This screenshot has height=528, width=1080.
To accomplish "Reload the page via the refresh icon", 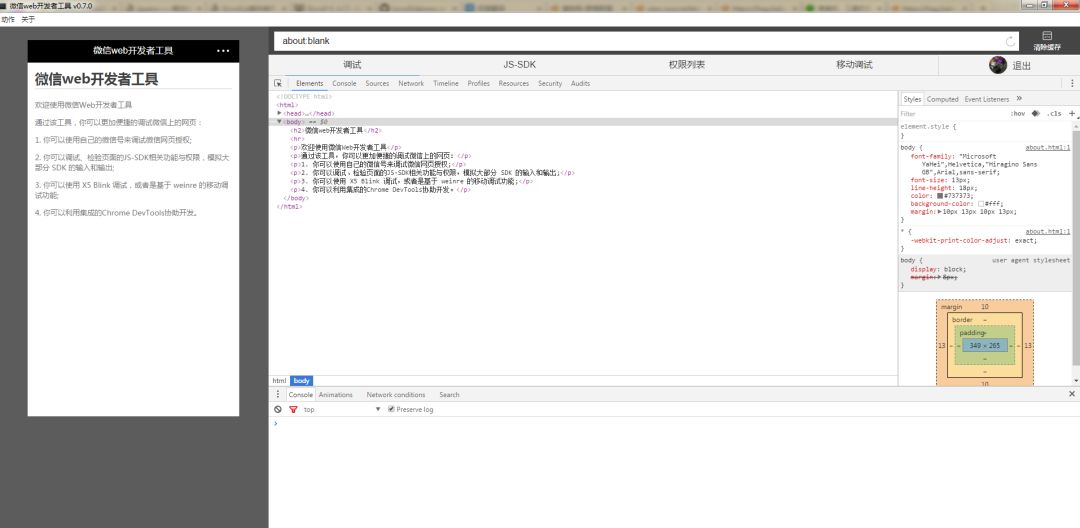I will point(1010,41).
